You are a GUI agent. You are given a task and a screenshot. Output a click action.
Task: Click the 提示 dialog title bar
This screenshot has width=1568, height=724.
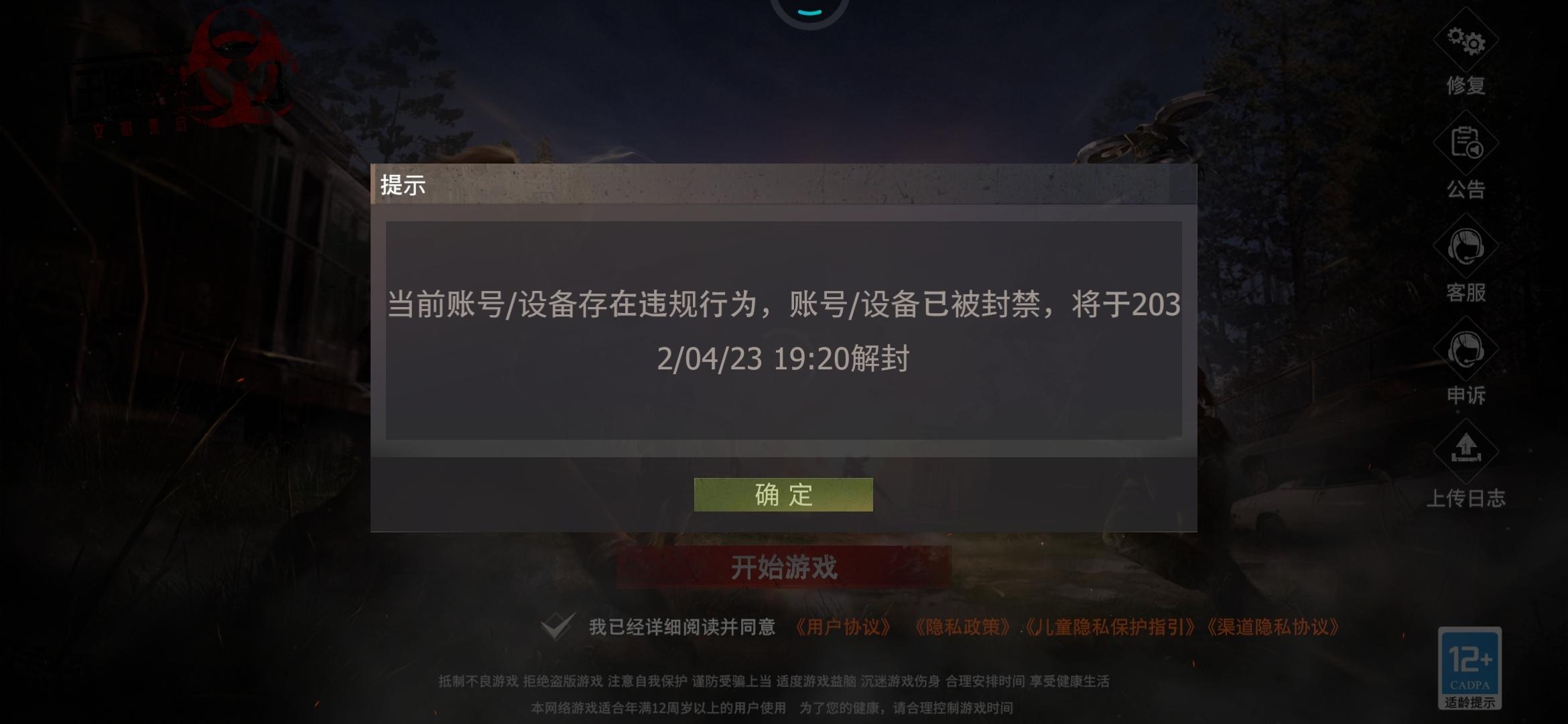click(x=783, y=184)
